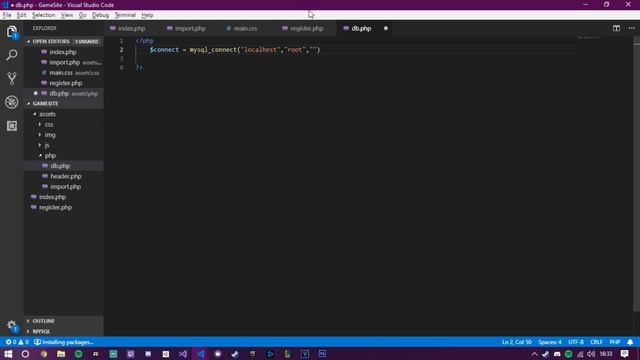Expand the css folder
This screenshot has width=640, height=360.
tap(64, 124)
